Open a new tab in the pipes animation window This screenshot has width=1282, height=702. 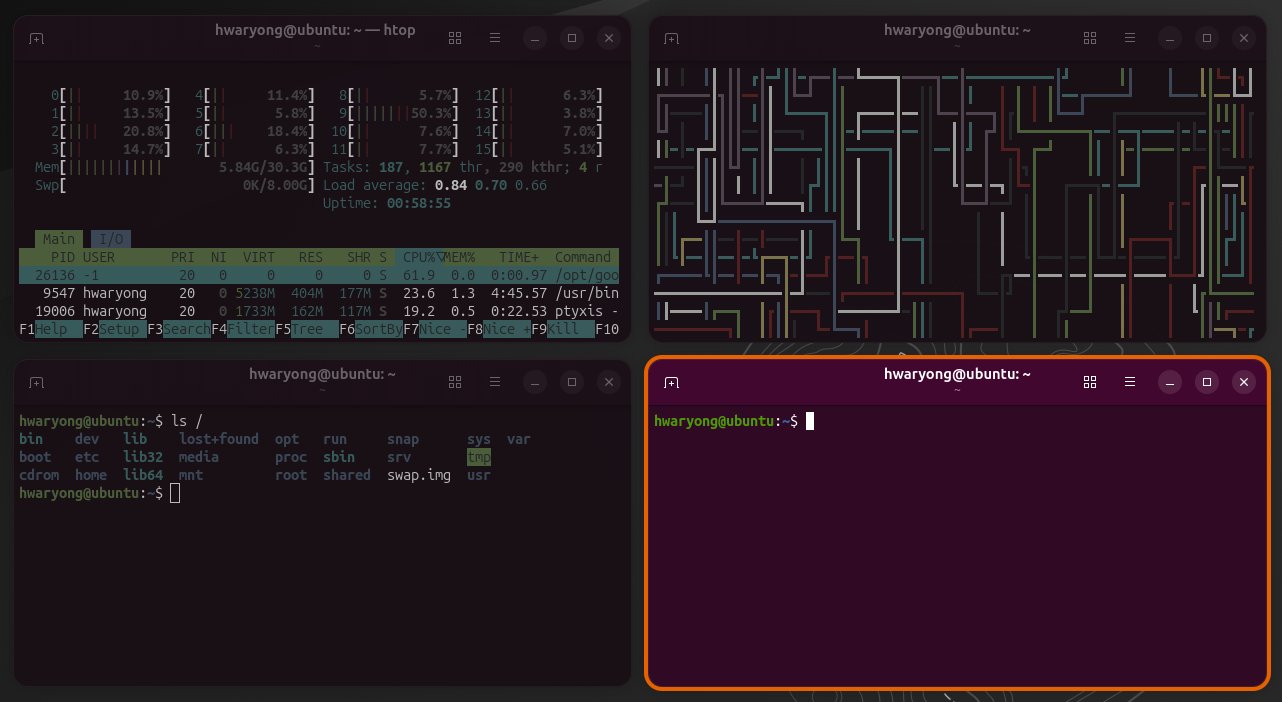pyautogui.click(x=671, y=39)
